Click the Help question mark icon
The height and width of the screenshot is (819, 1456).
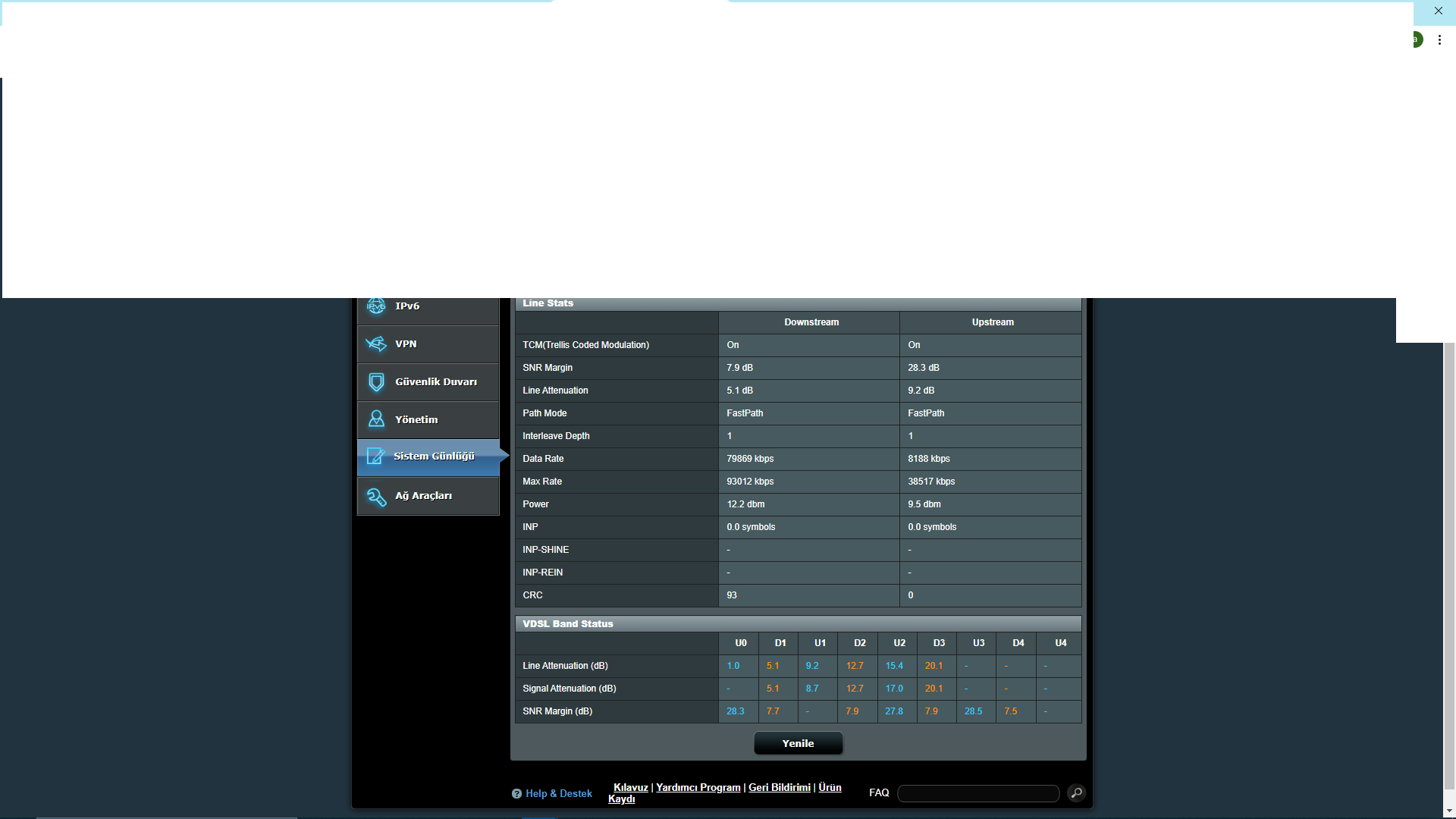[x=516, y=794]
